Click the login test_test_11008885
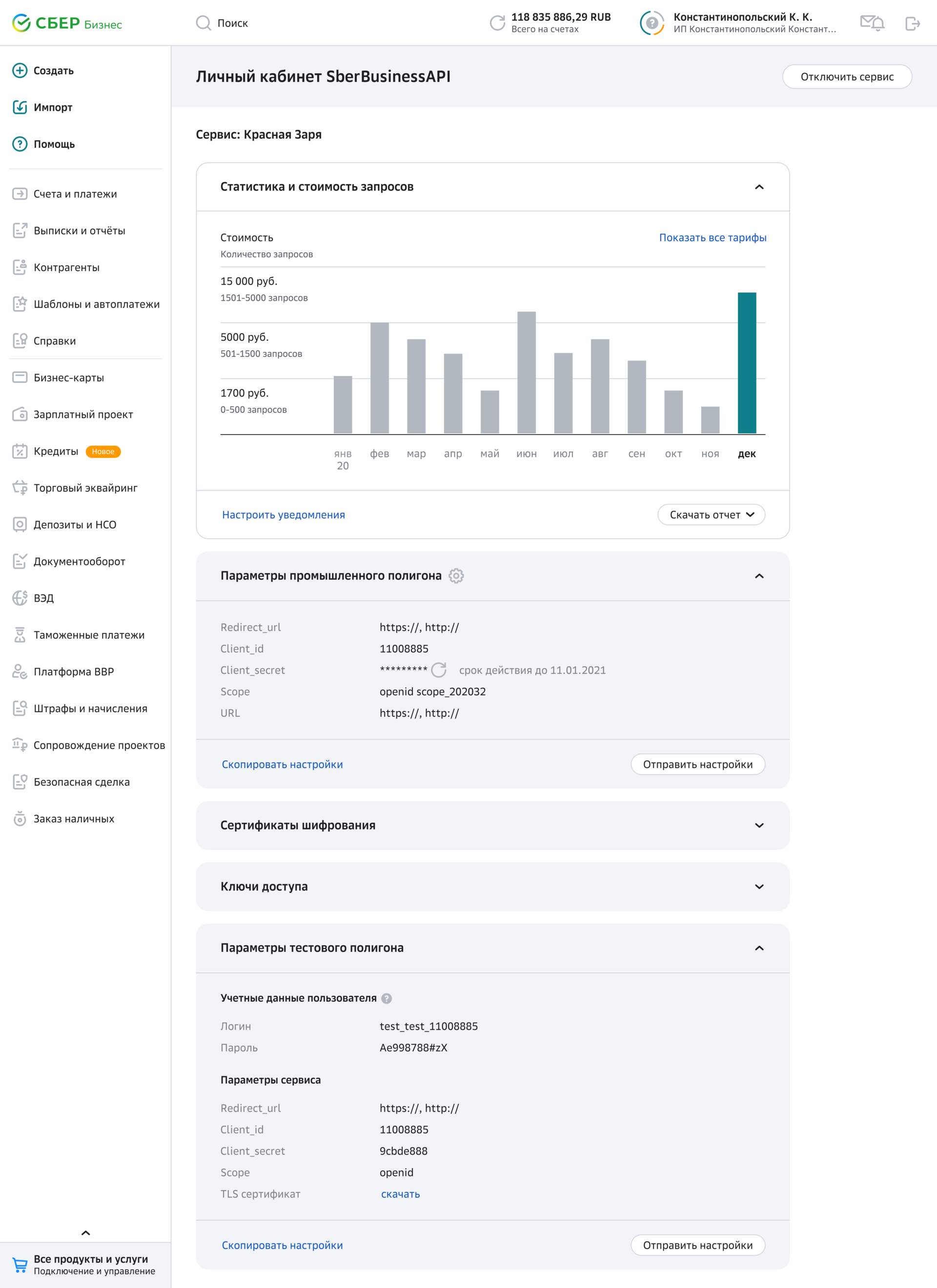Viewport: 937px width, 1288px height. click(428, 1026)
